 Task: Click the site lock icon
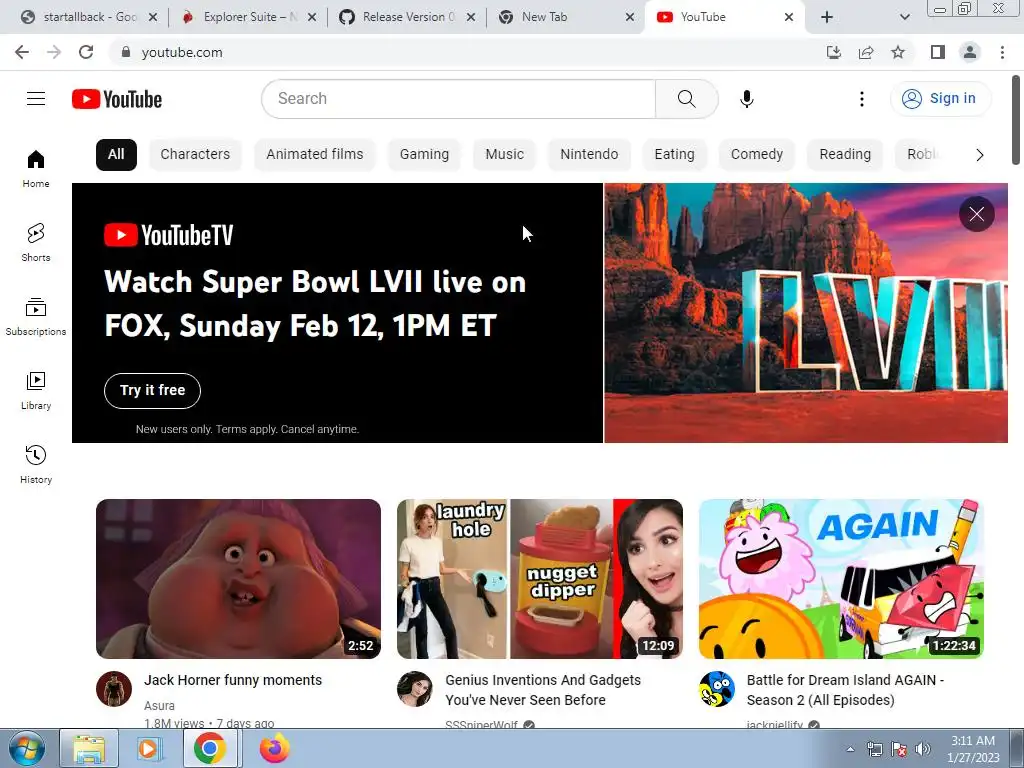(x=126, y=52)
